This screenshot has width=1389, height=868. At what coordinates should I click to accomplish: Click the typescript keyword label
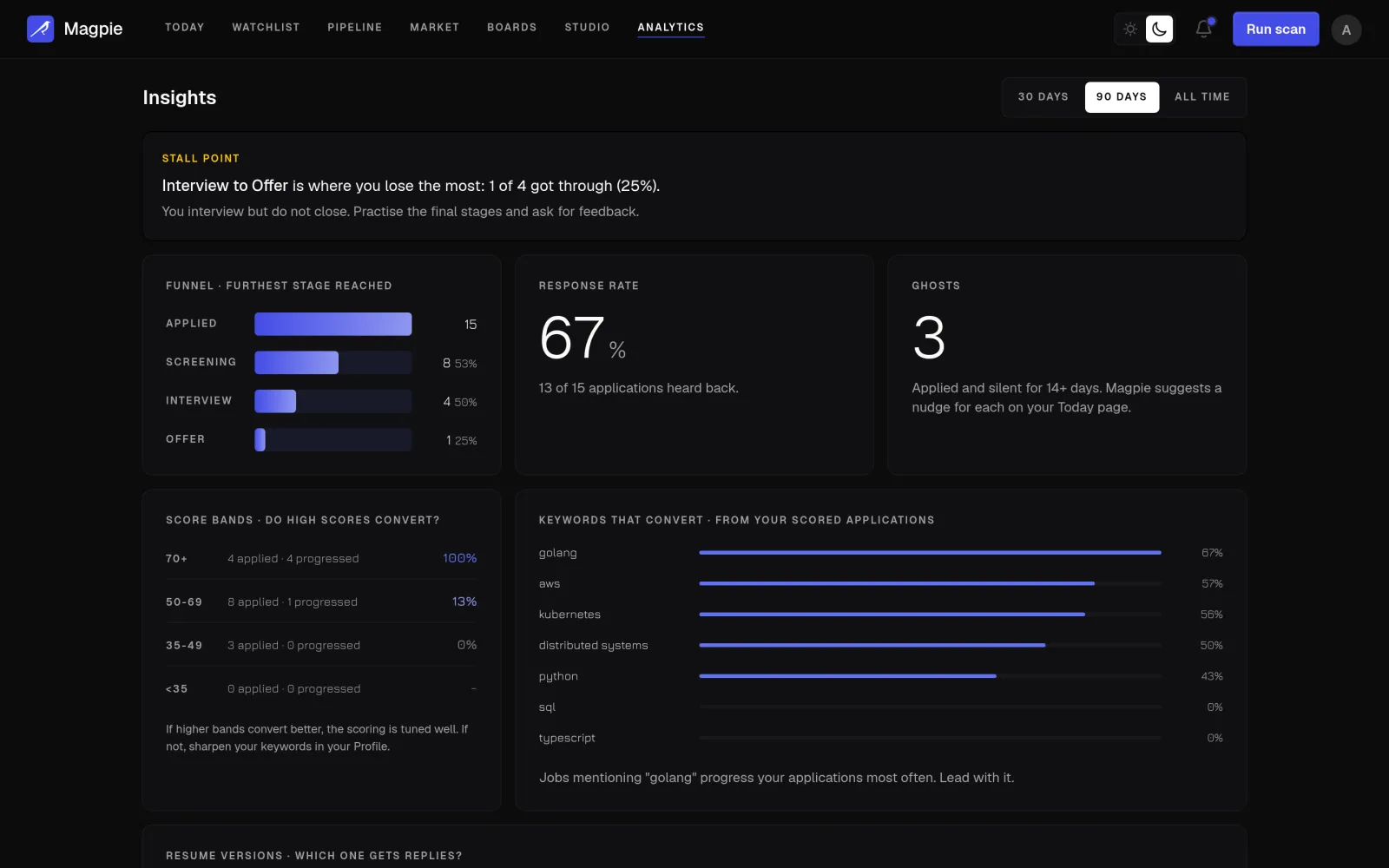point(567,738)
